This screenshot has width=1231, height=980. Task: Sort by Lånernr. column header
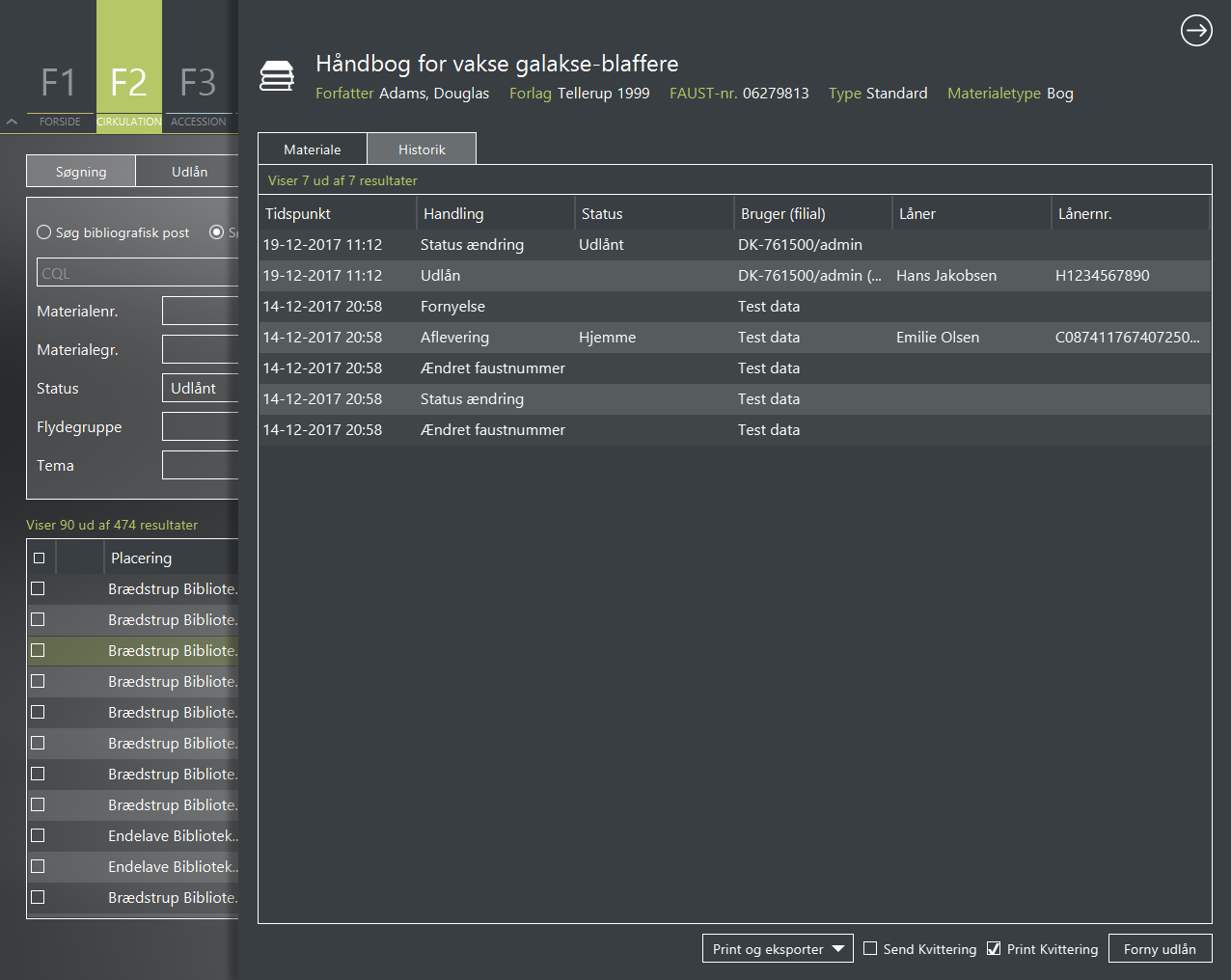(x=1131, y=213)
